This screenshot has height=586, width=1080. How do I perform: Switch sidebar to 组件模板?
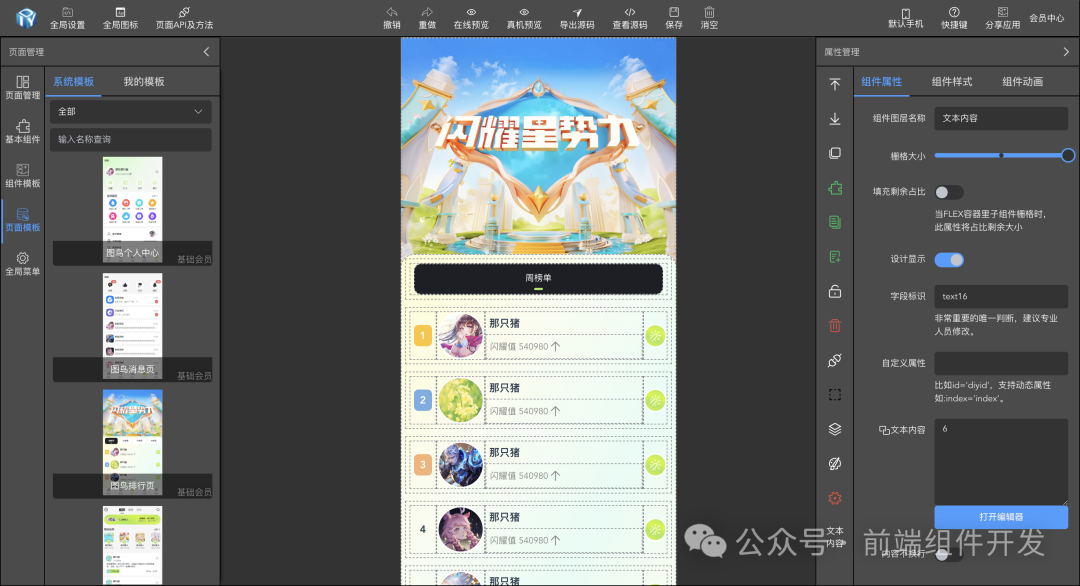tap(23, 176)
